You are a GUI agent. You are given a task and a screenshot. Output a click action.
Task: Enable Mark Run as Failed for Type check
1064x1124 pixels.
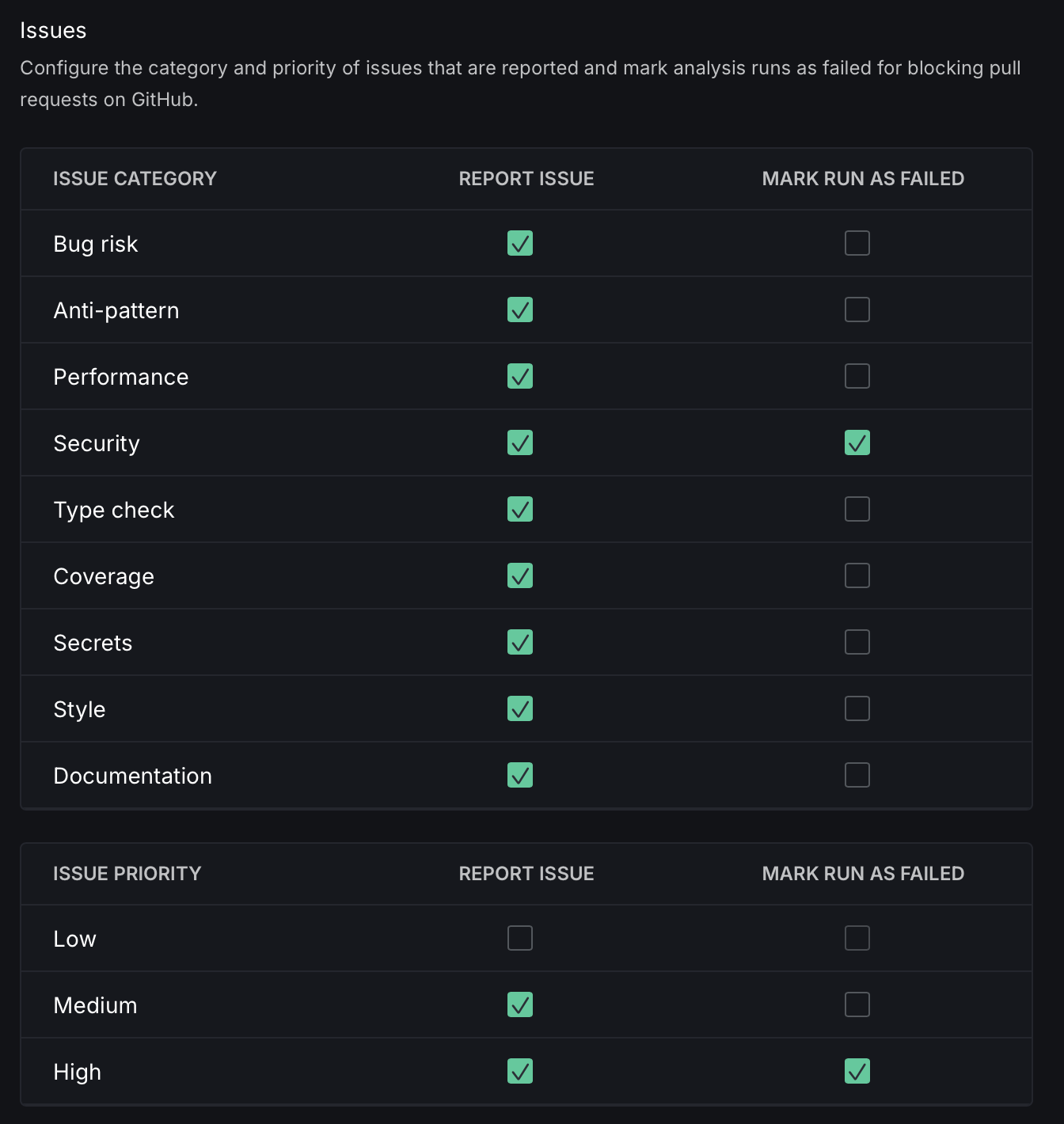click(857, 509)
